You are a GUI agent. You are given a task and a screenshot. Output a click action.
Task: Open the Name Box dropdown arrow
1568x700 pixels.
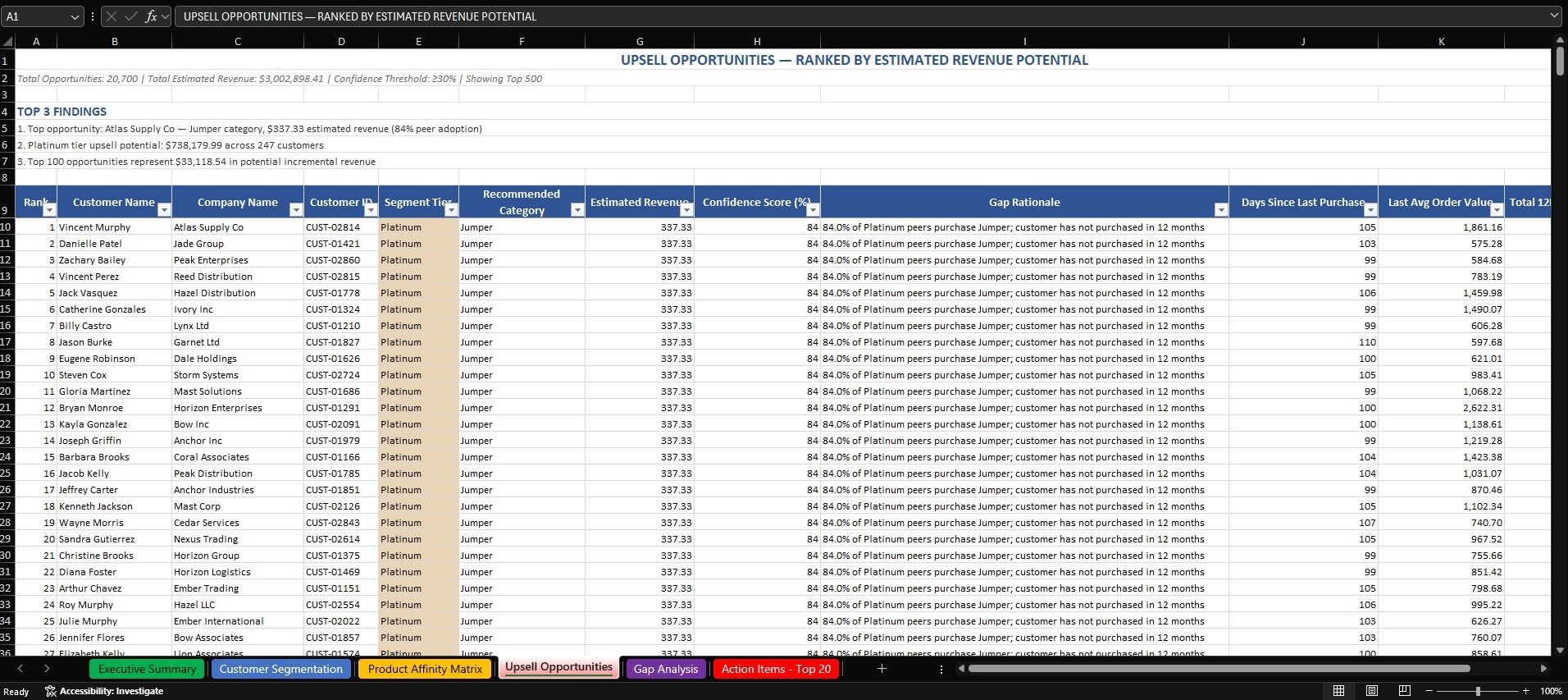(x=75, y=16)
